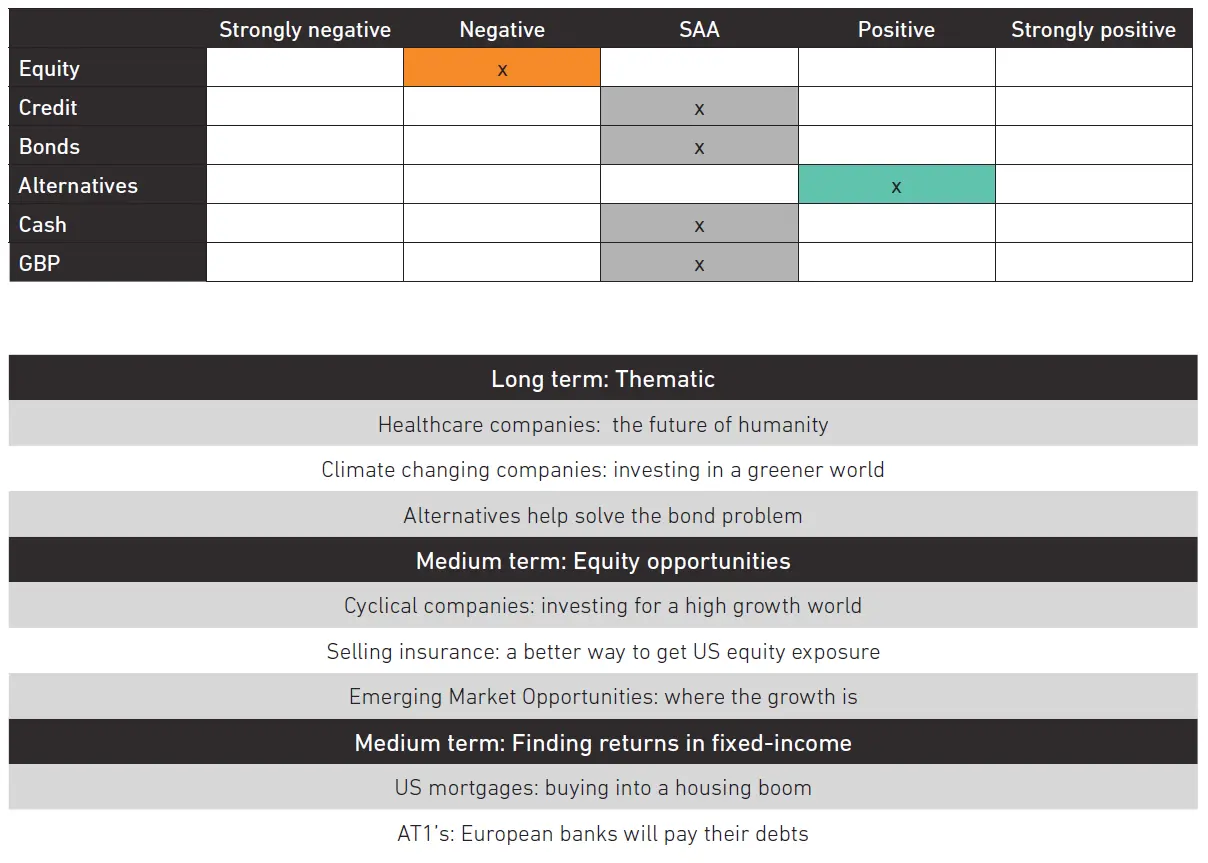Click the grey SAA cell for GBP
The image size is (1208, 863).
tap(699, 263)
